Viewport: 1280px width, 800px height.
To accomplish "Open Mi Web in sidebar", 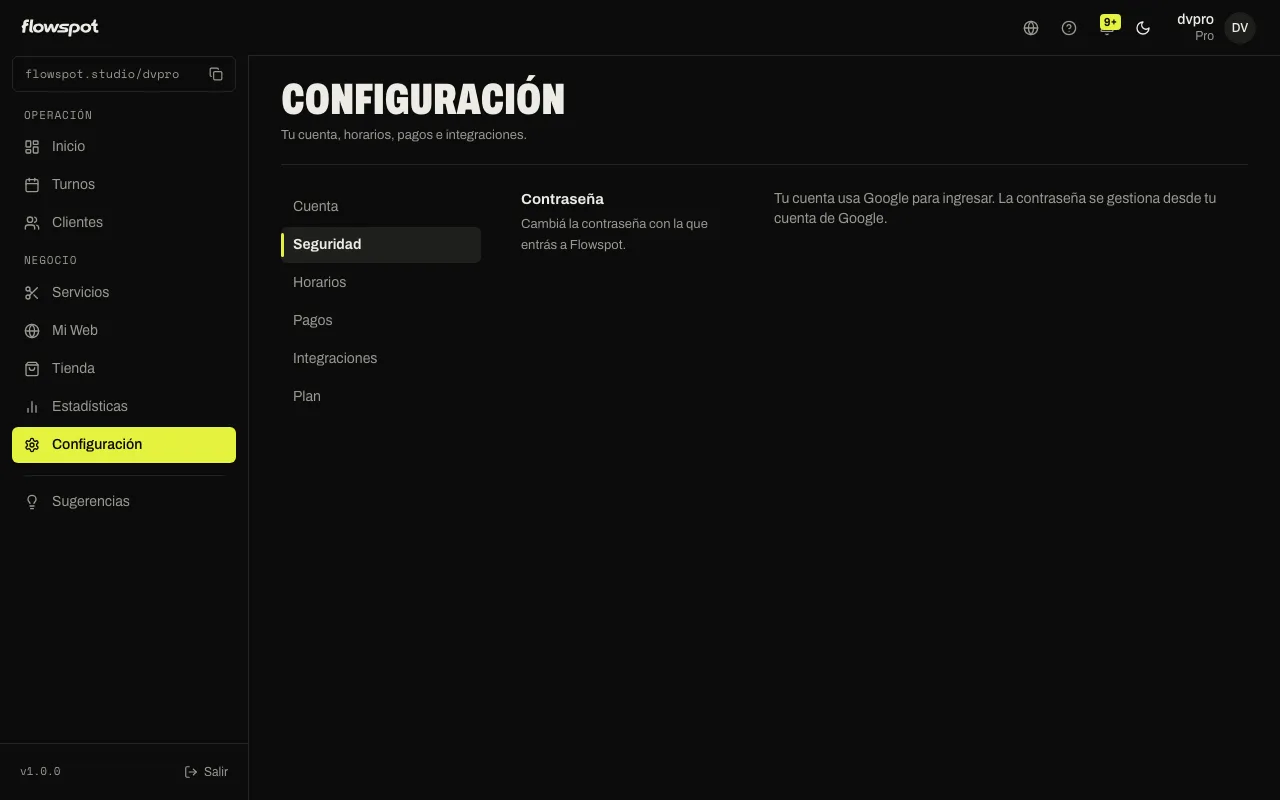I will pos(124,331).
